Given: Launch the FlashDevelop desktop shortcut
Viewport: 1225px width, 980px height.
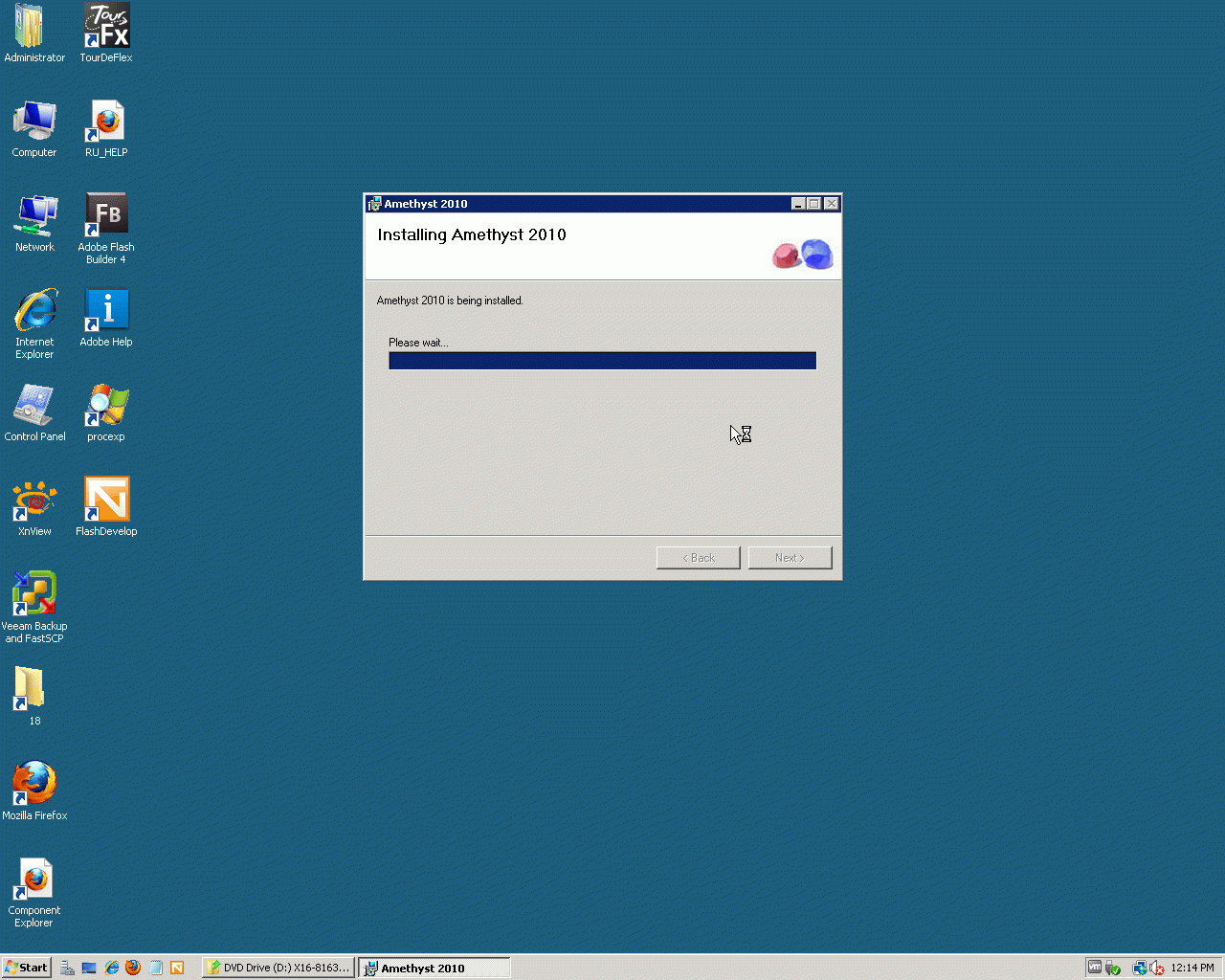Looking at the screenshot, I should point(106,507).
